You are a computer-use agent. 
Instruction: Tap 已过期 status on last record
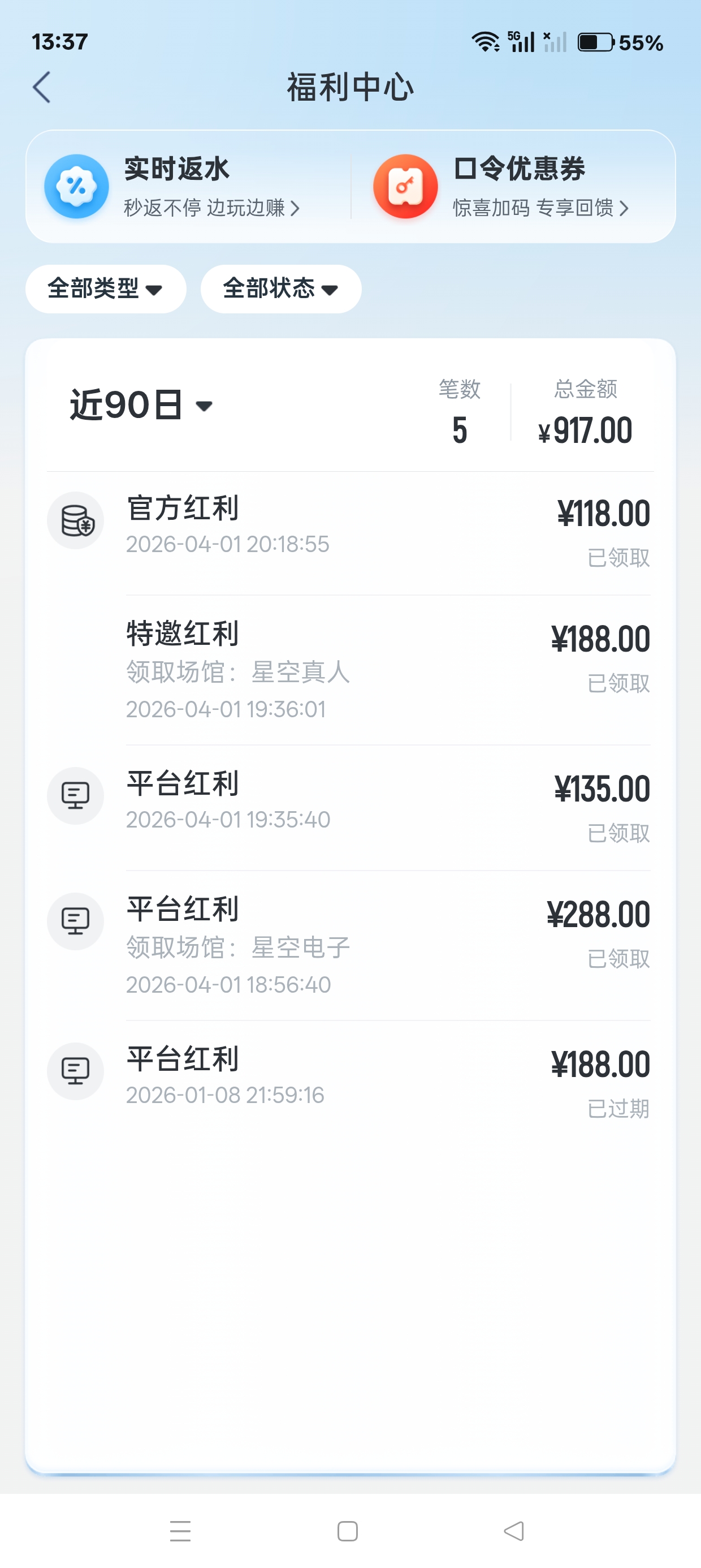[x=618, y=1109]
